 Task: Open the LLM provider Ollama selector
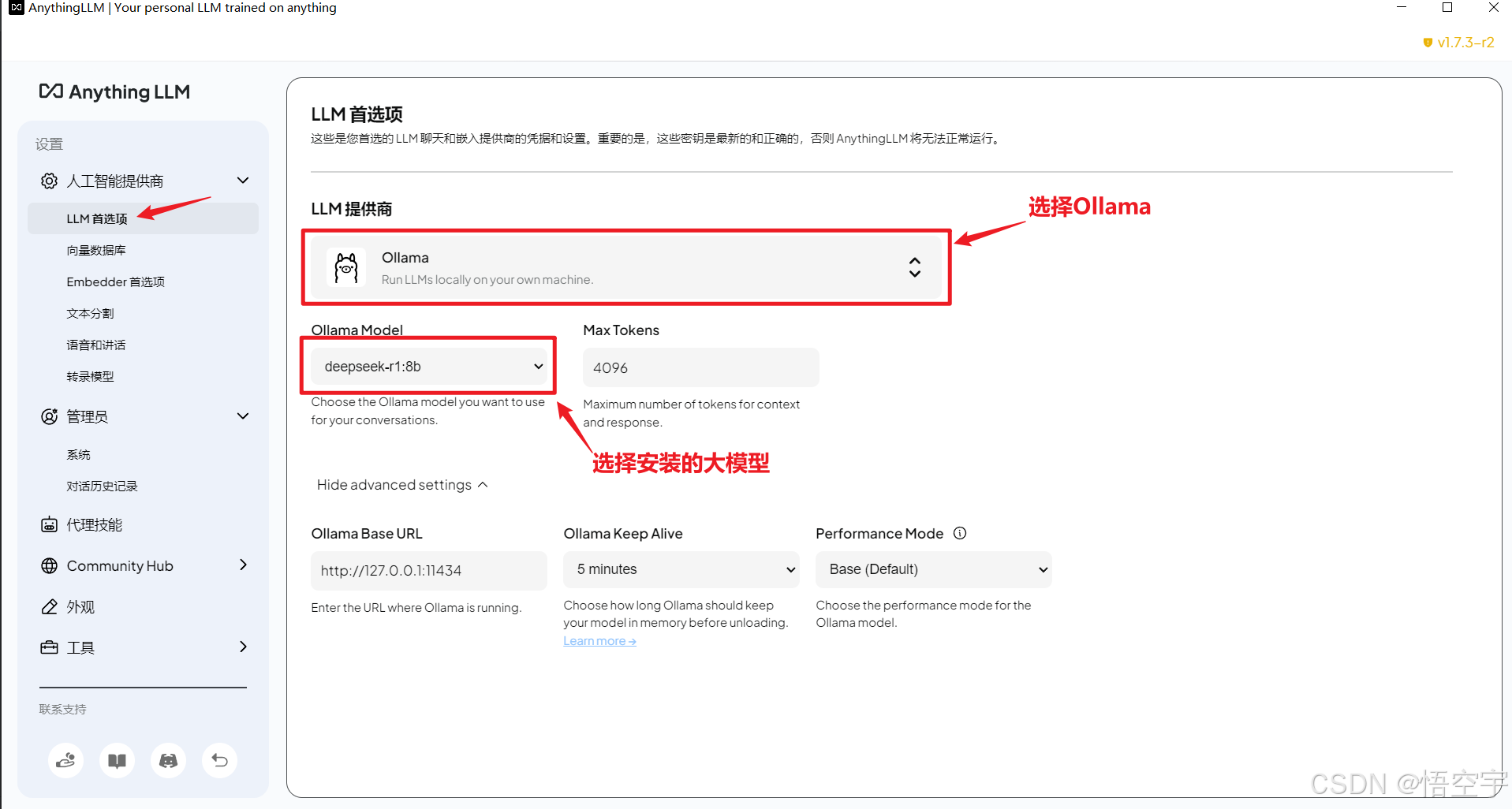tap(627, 268)
